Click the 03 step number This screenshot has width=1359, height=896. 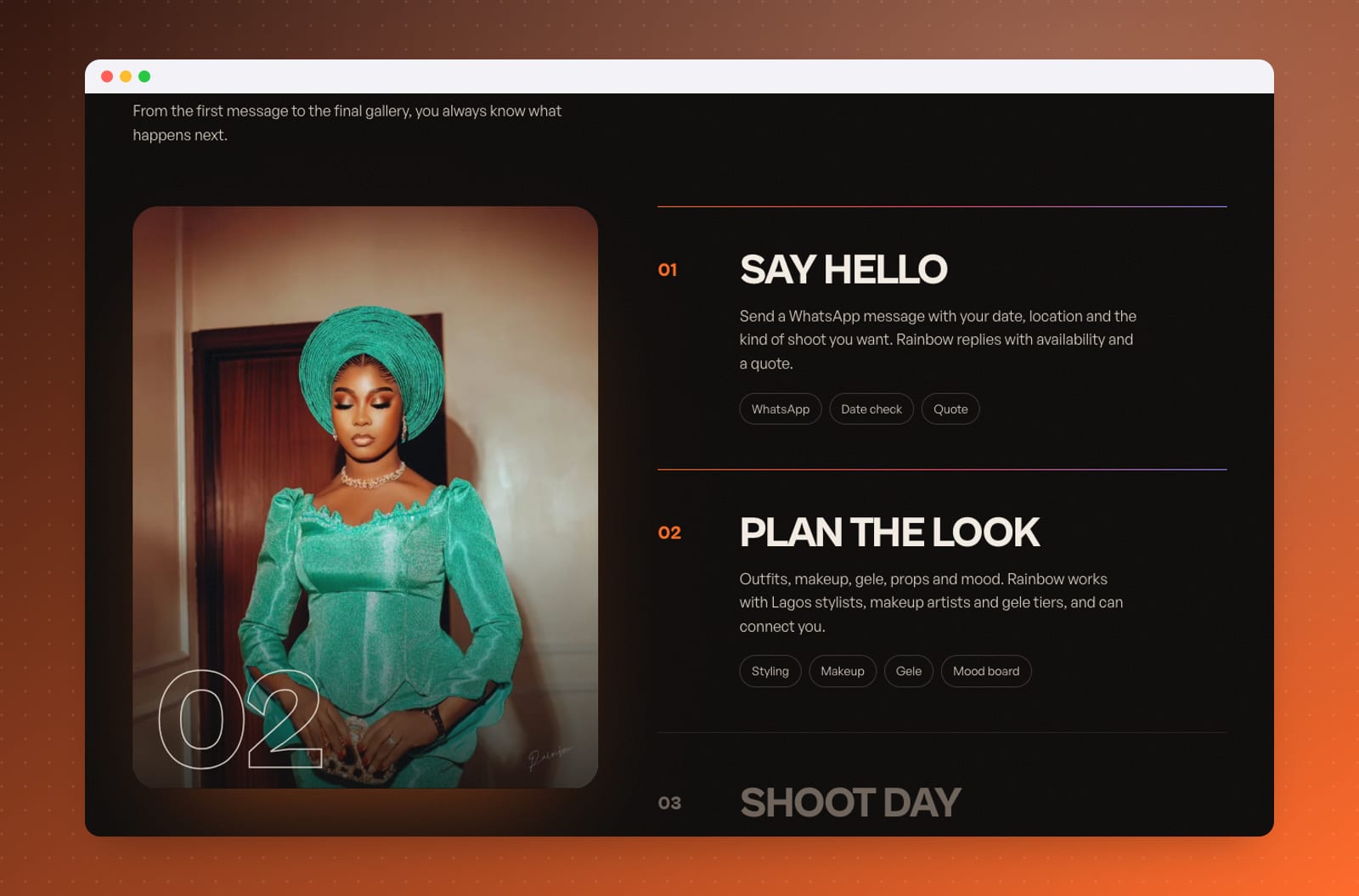click(669, 803)
